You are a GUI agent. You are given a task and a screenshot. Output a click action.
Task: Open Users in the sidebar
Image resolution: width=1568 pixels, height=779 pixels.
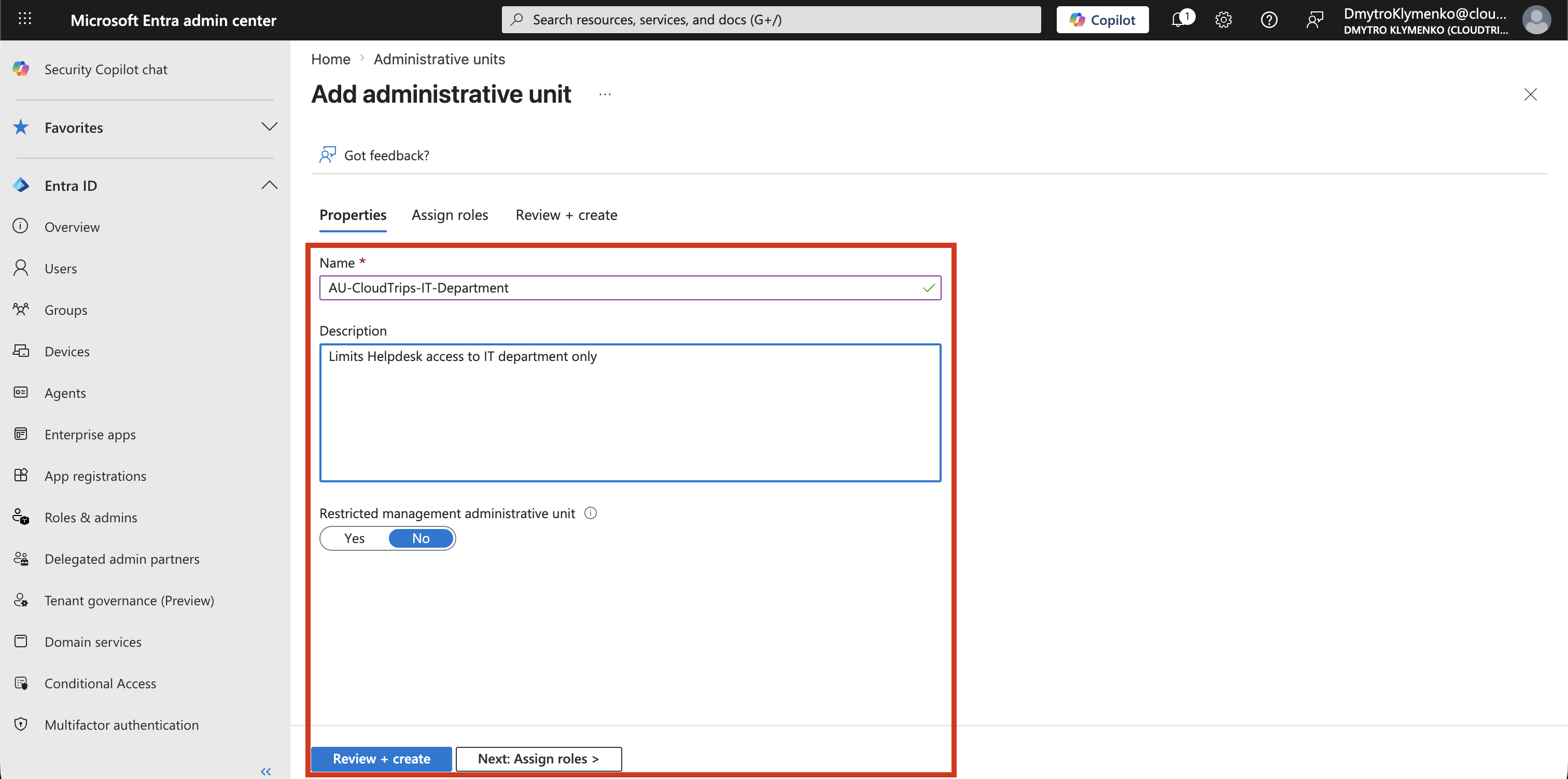pyautogui.click(x=61, y=269)
